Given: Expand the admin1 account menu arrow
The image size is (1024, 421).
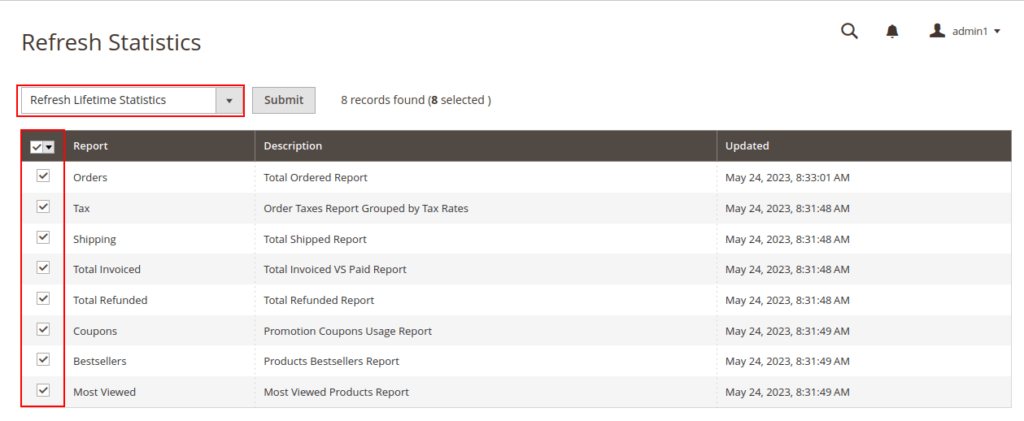Looking at the screenshot, I should (997, 32).
